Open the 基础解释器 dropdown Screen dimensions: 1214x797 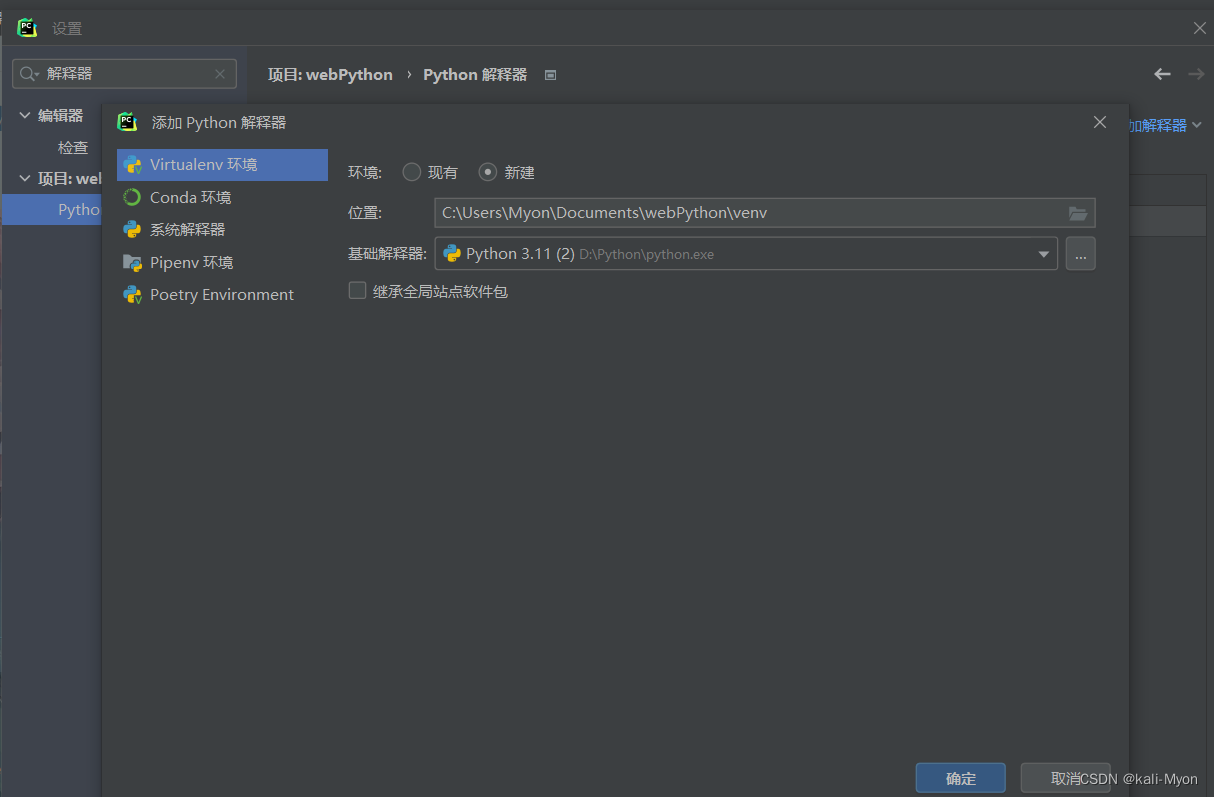point(746,254)
